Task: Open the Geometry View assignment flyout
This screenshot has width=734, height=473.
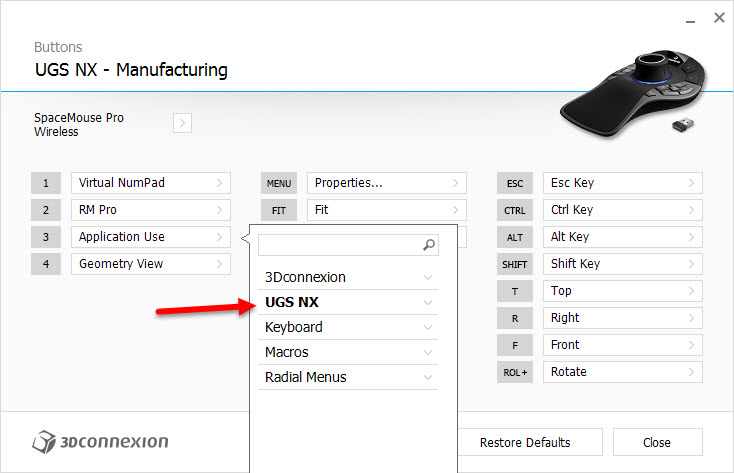Action: pyautogui.click(x=151, y=264)
